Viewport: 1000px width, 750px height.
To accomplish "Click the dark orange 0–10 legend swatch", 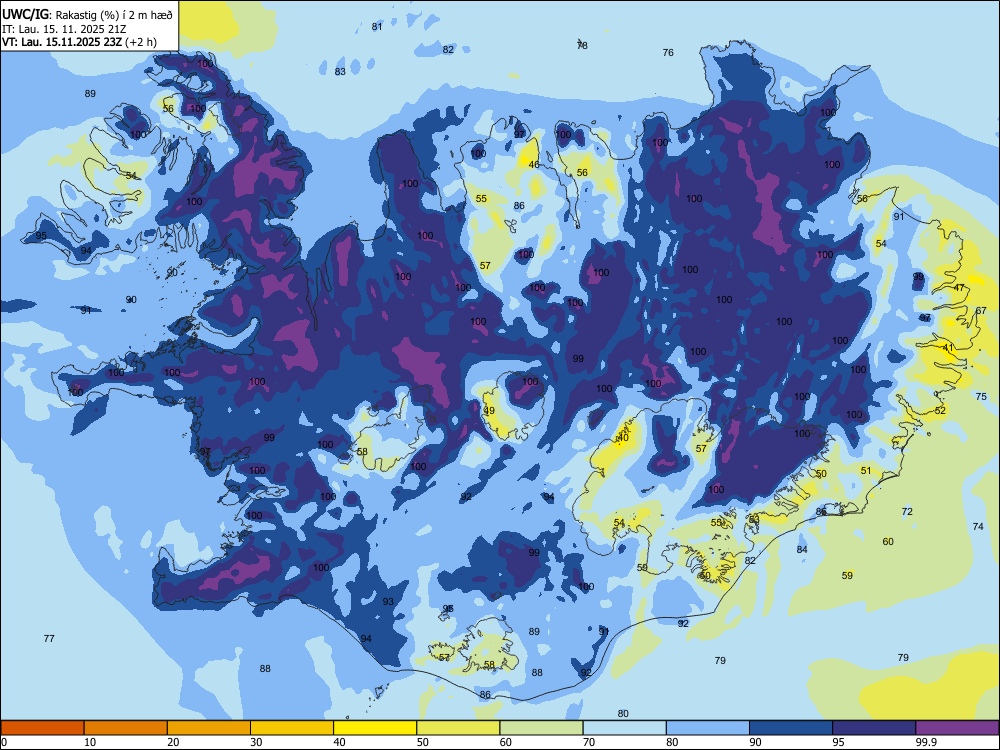I will tap(42, 728).
